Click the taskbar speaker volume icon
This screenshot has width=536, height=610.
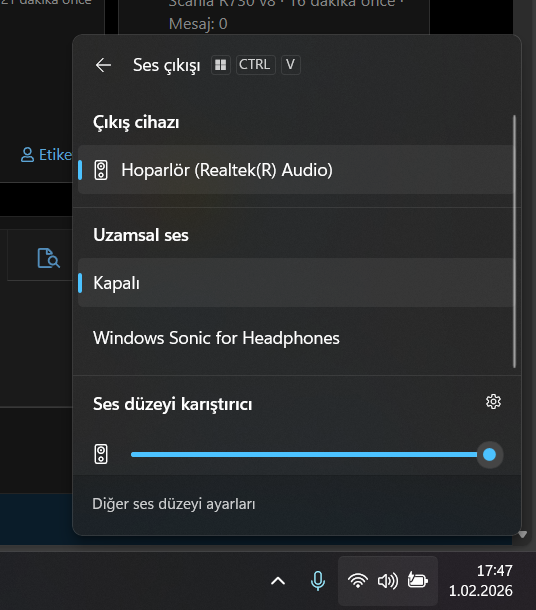(388, 581)
